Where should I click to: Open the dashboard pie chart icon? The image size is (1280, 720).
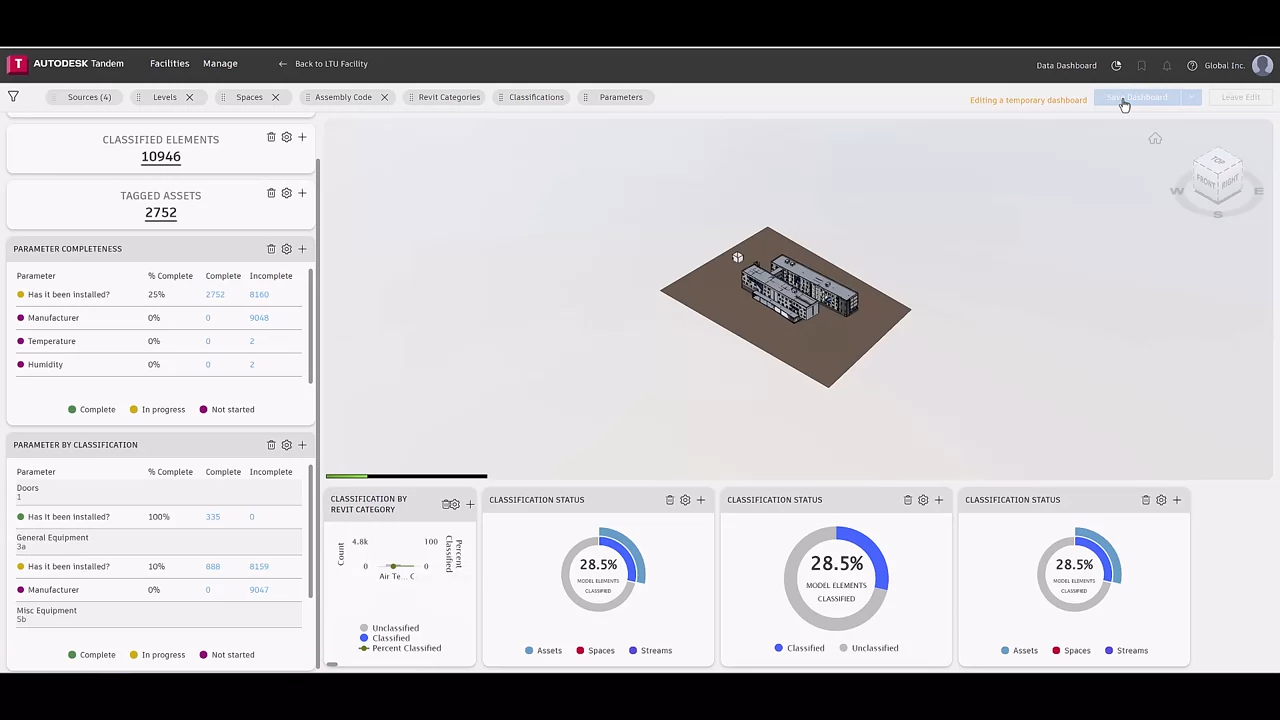pyautogui.click(x=1116, y=66)
